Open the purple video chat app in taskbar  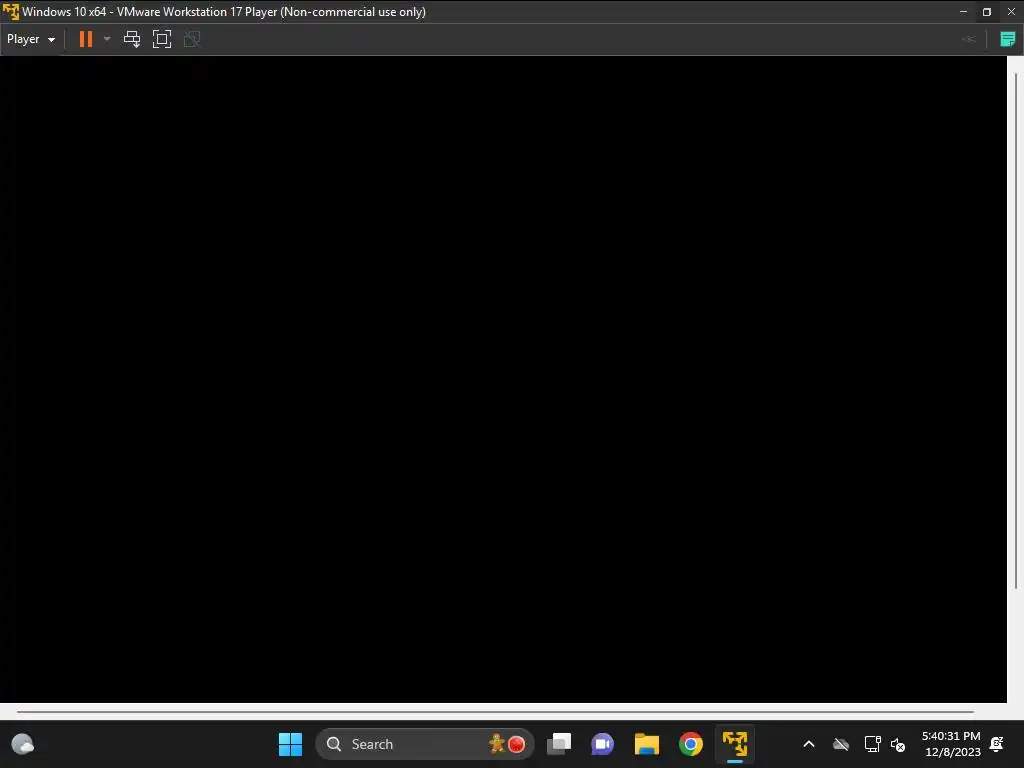pyautogui.click(x=602, y=744)
